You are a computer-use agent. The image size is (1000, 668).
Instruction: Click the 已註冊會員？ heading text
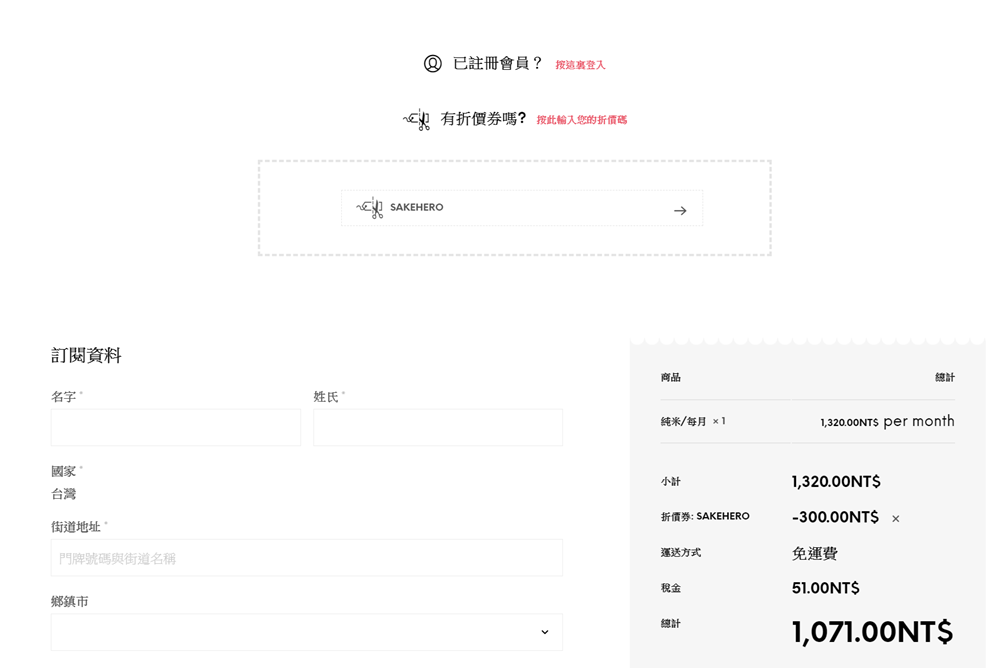click(498, 64)
